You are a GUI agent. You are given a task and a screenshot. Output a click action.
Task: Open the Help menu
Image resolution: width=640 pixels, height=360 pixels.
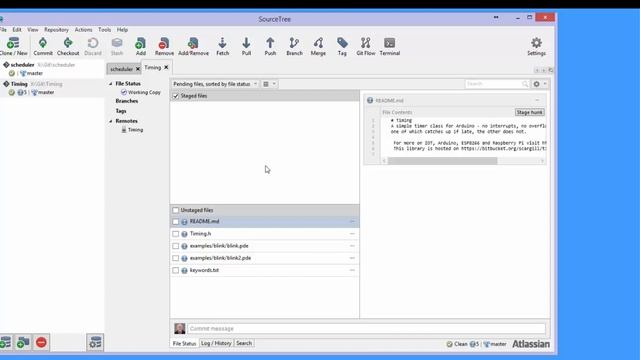[x=122, y=30]
